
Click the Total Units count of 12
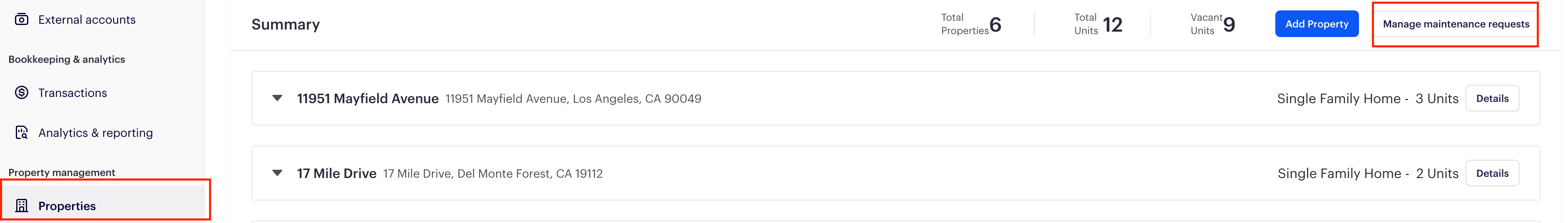point(1113,24)
